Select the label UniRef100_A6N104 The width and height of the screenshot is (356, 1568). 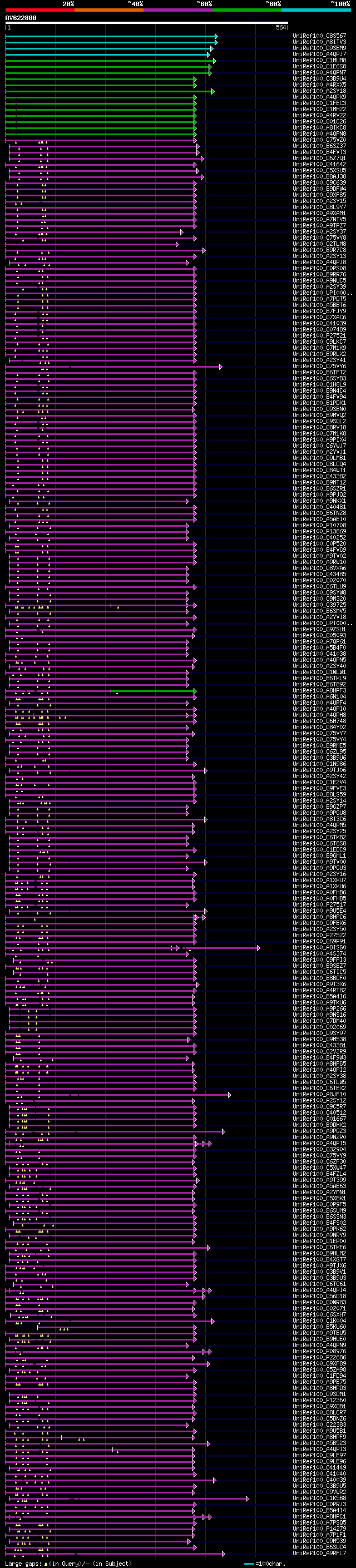pos(319,696)
